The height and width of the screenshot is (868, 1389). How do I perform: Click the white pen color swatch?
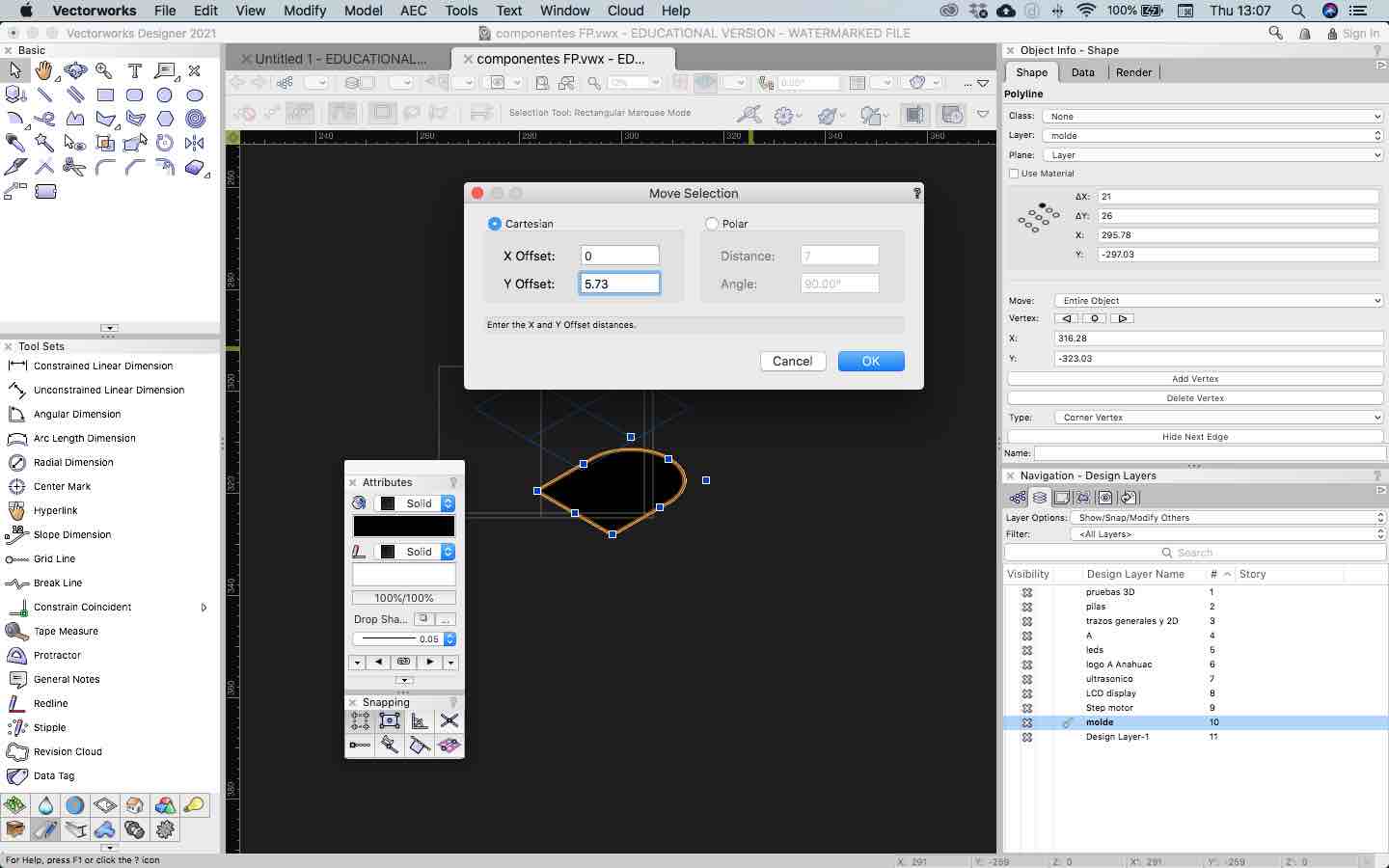[x=404, y=575]
